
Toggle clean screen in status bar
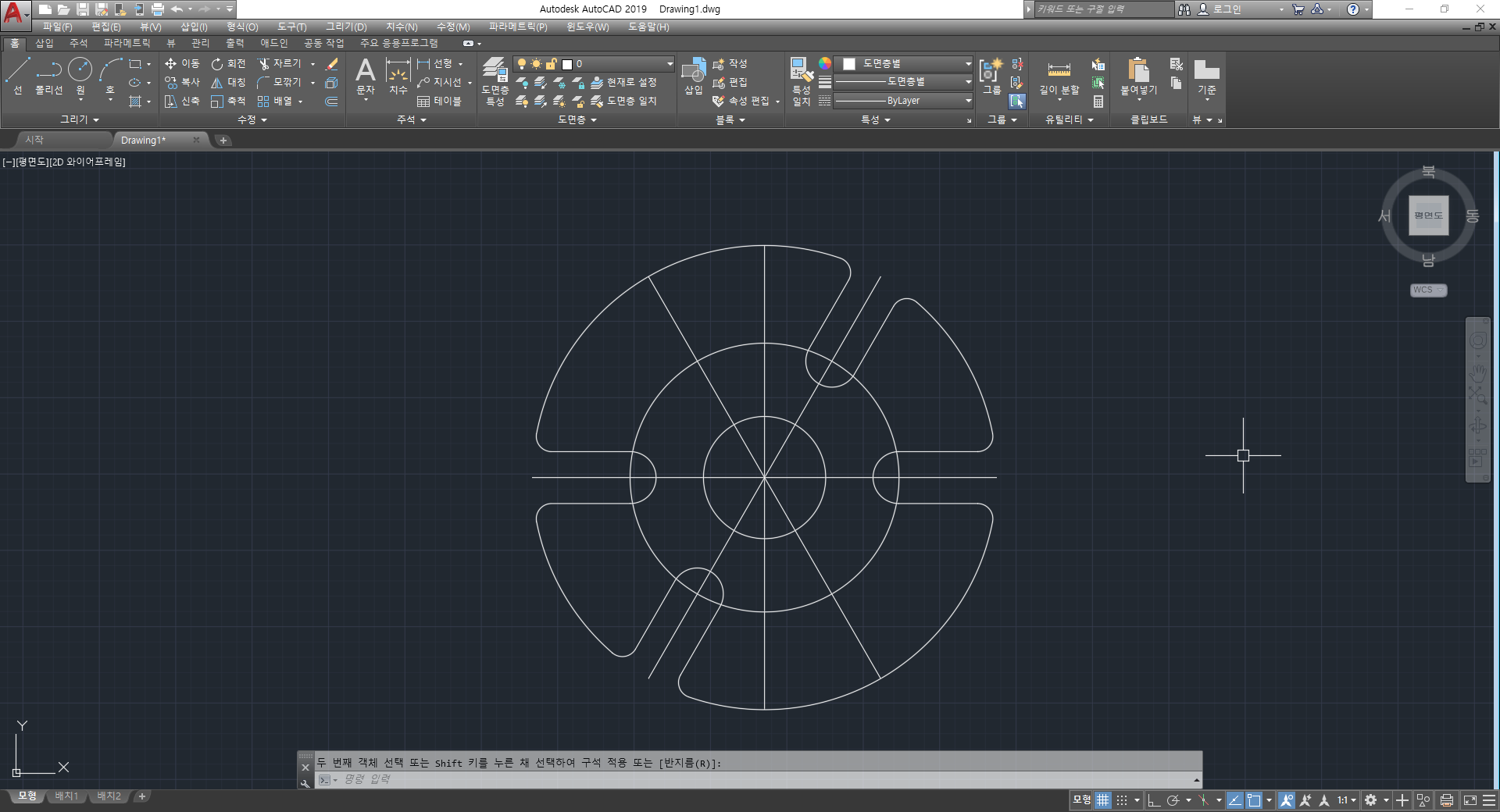[x=1470, y=800]
